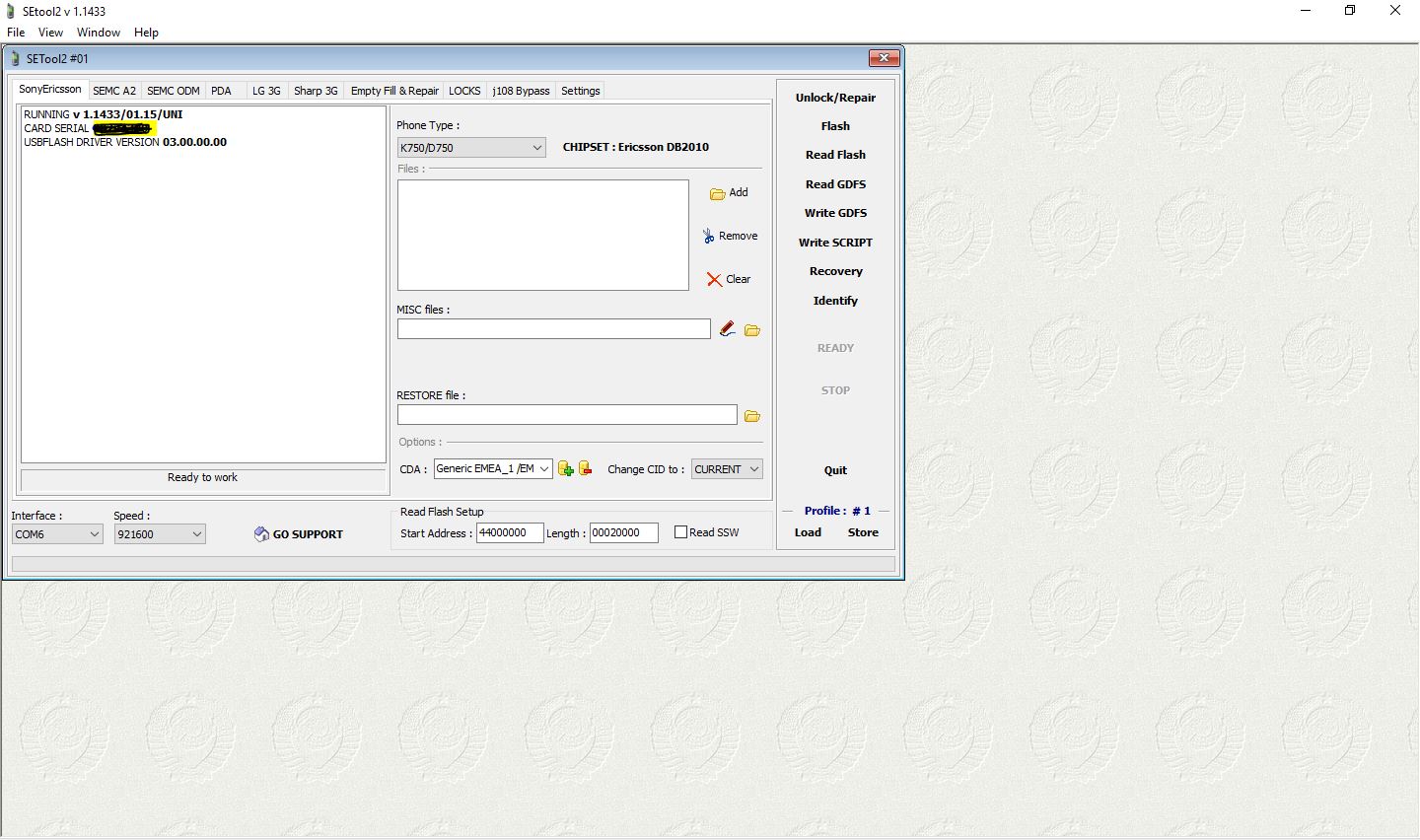Browse for MISC files via the folder icon
The height and width of the screenshot is (840, 1420).
[751, 329]
